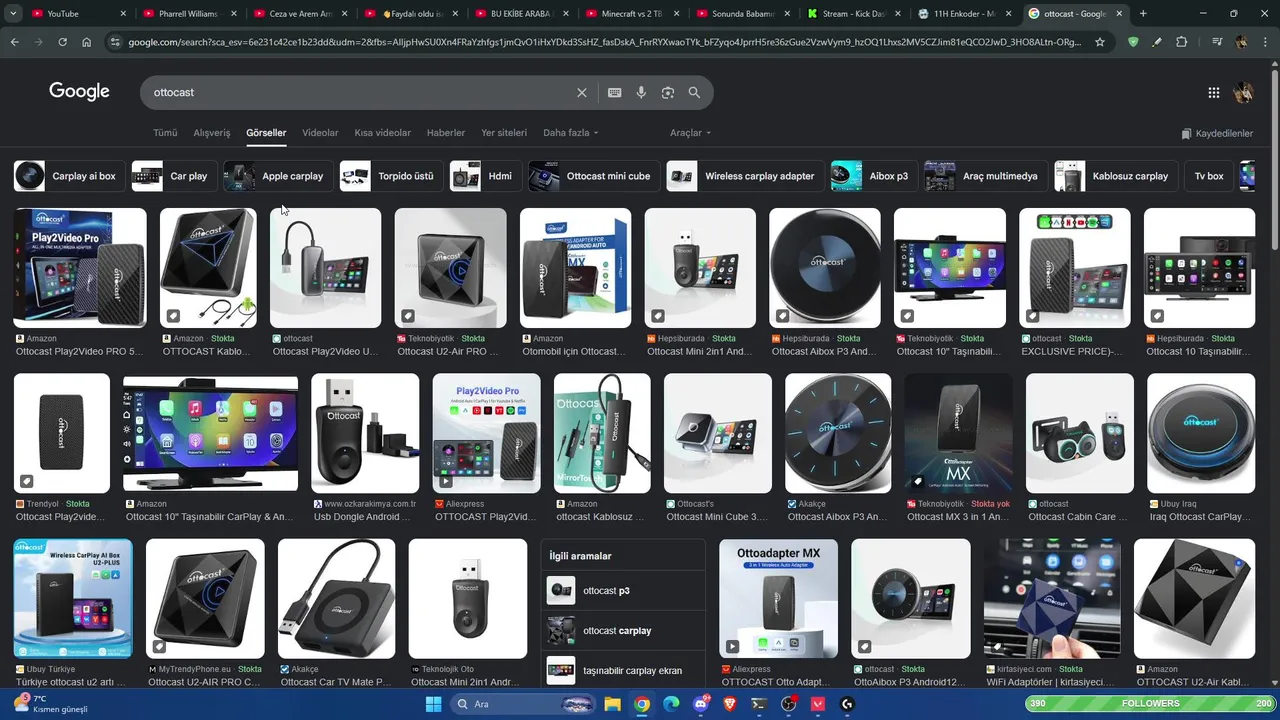Image resolution: width=1280 pixels, height=720 pixels.
Task: Open Brave browser from taskbar
Action: coord(729,704)
